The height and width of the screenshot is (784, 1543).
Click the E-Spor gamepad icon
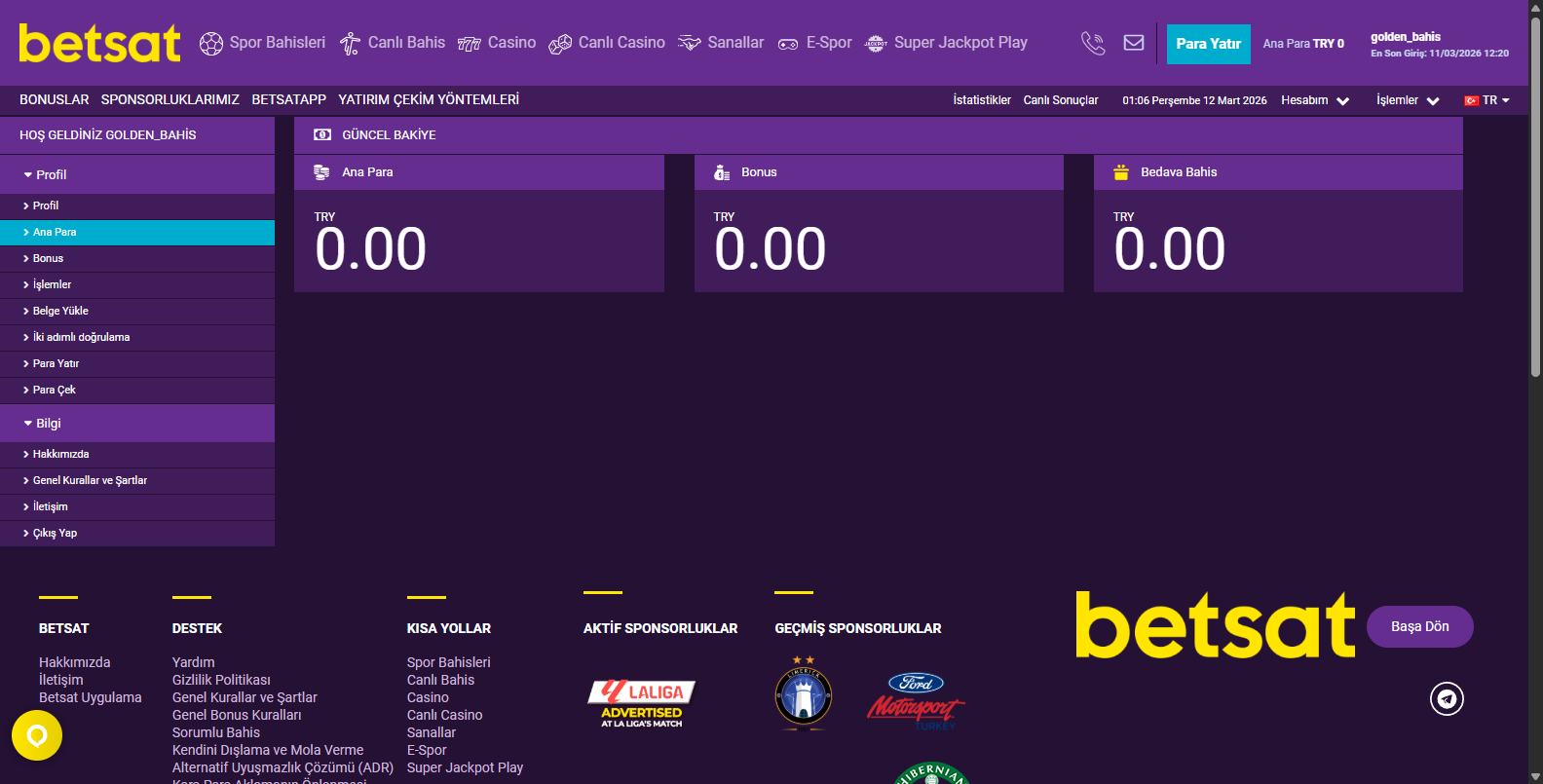pyautogui.click(x=788, y=44)
